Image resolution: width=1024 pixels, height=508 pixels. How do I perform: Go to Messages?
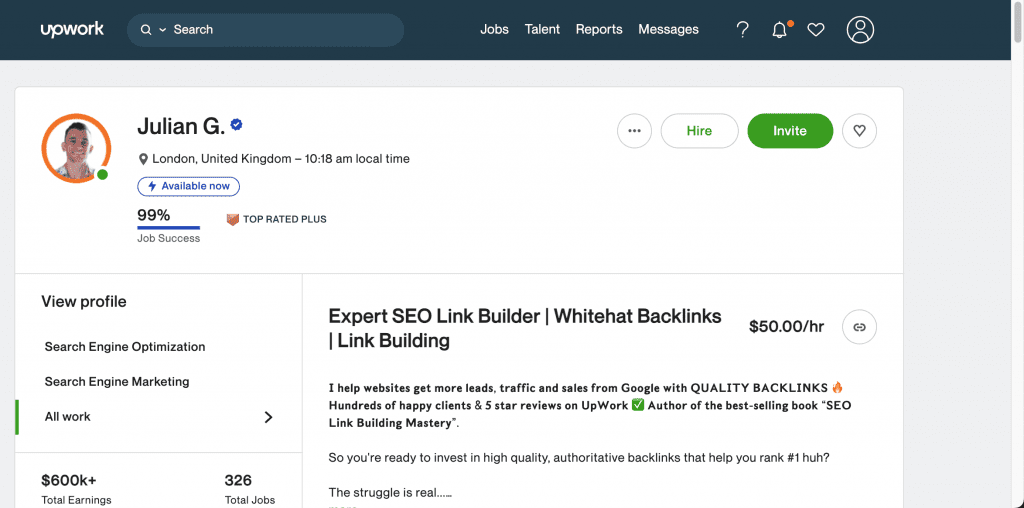[668, 29]
